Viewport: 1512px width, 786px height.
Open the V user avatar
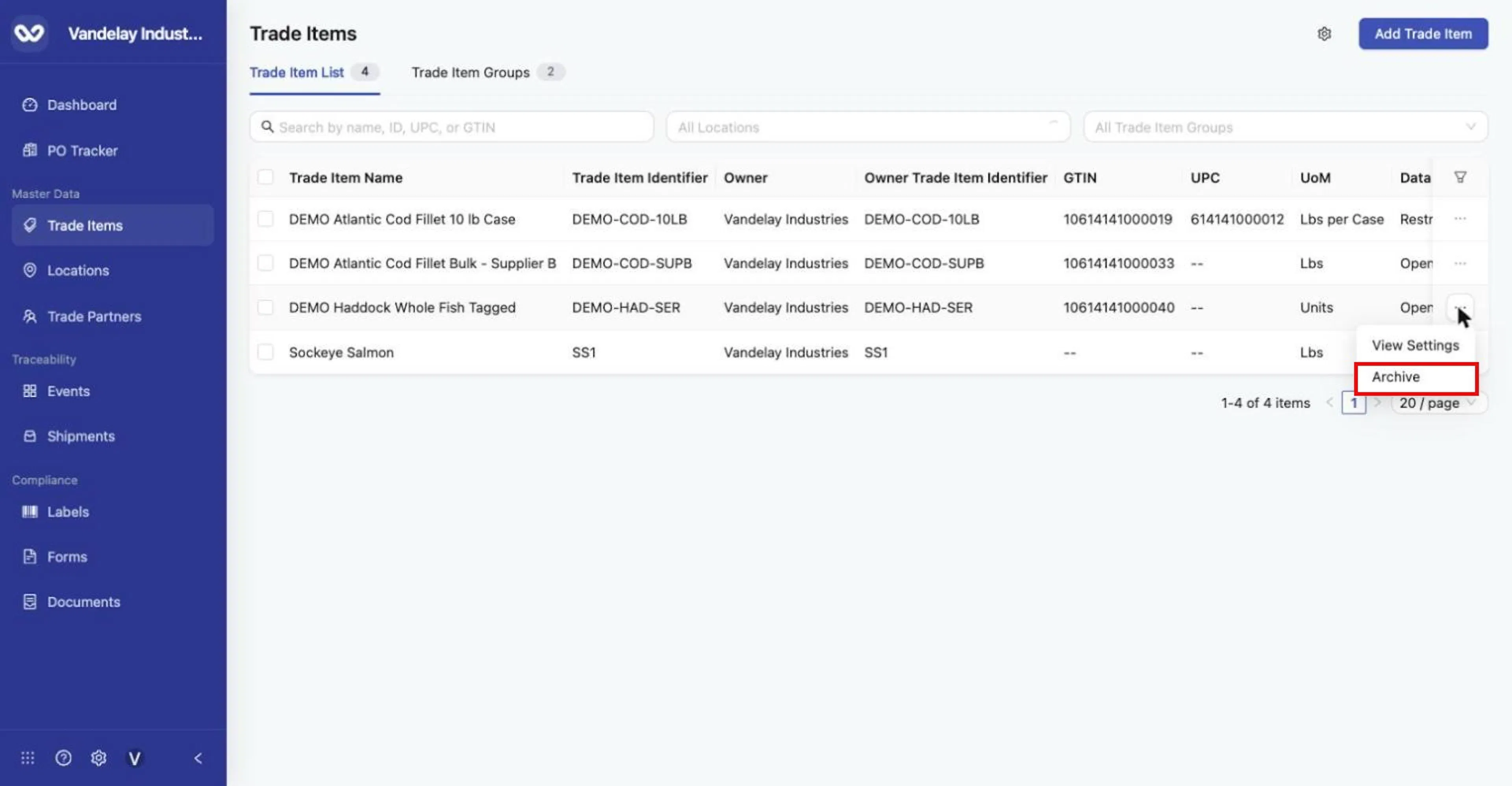click(x=134, y=758)
